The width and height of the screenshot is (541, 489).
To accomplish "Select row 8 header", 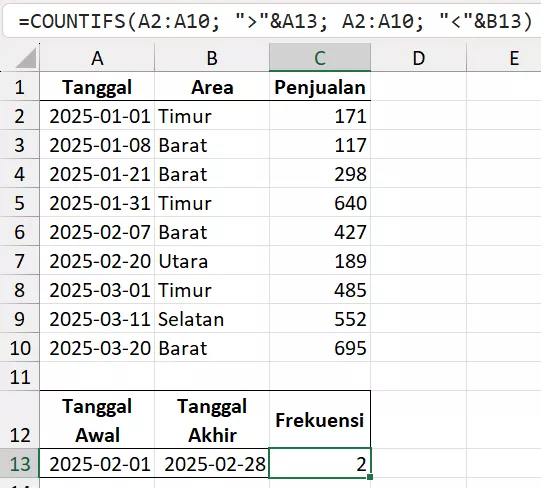I will pos(20,290).
